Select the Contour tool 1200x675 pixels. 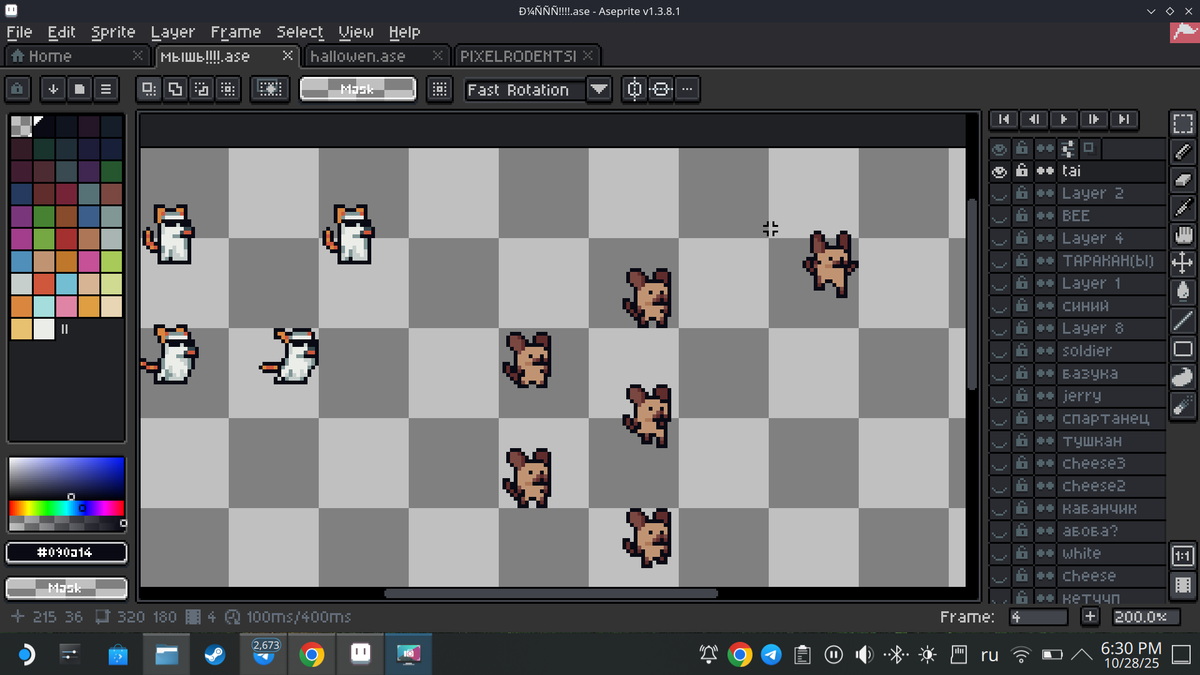click(x=1182, y=377)
